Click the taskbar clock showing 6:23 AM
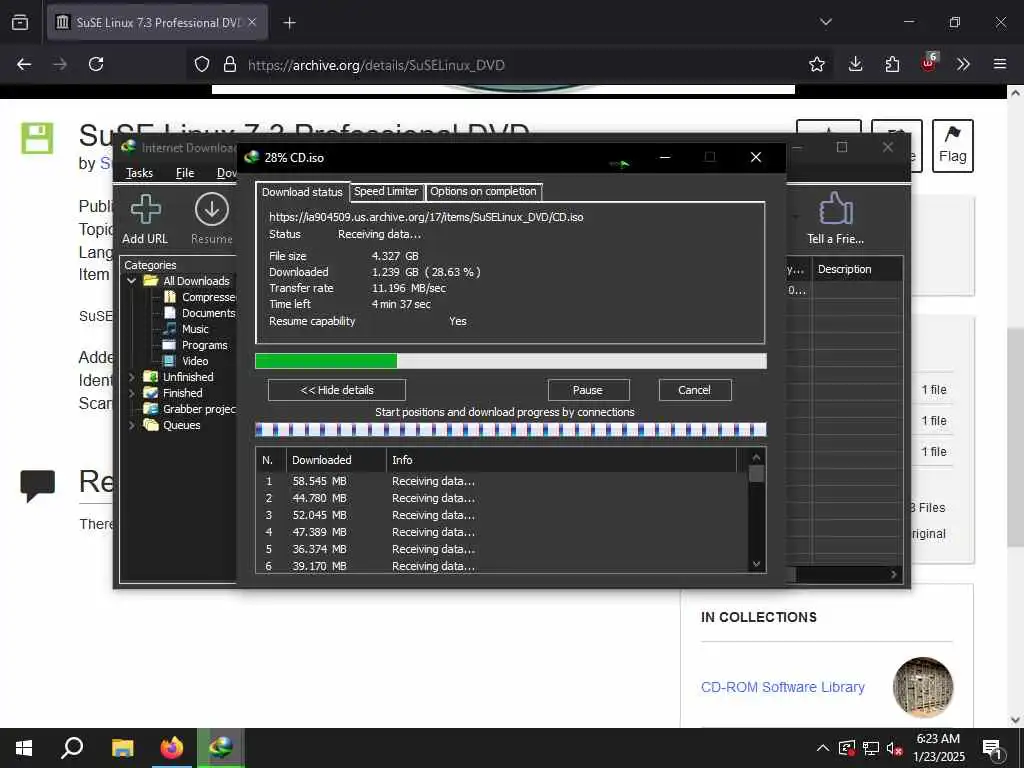The width and height of the screenshot is (1024, 768). [938, 748]
